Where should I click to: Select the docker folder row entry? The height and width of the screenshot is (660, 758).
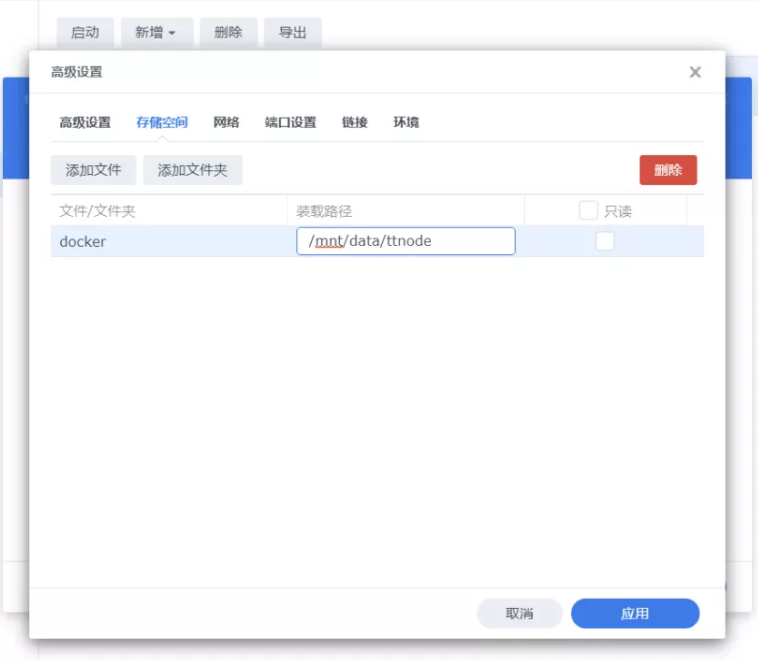[x=83, y=241]
